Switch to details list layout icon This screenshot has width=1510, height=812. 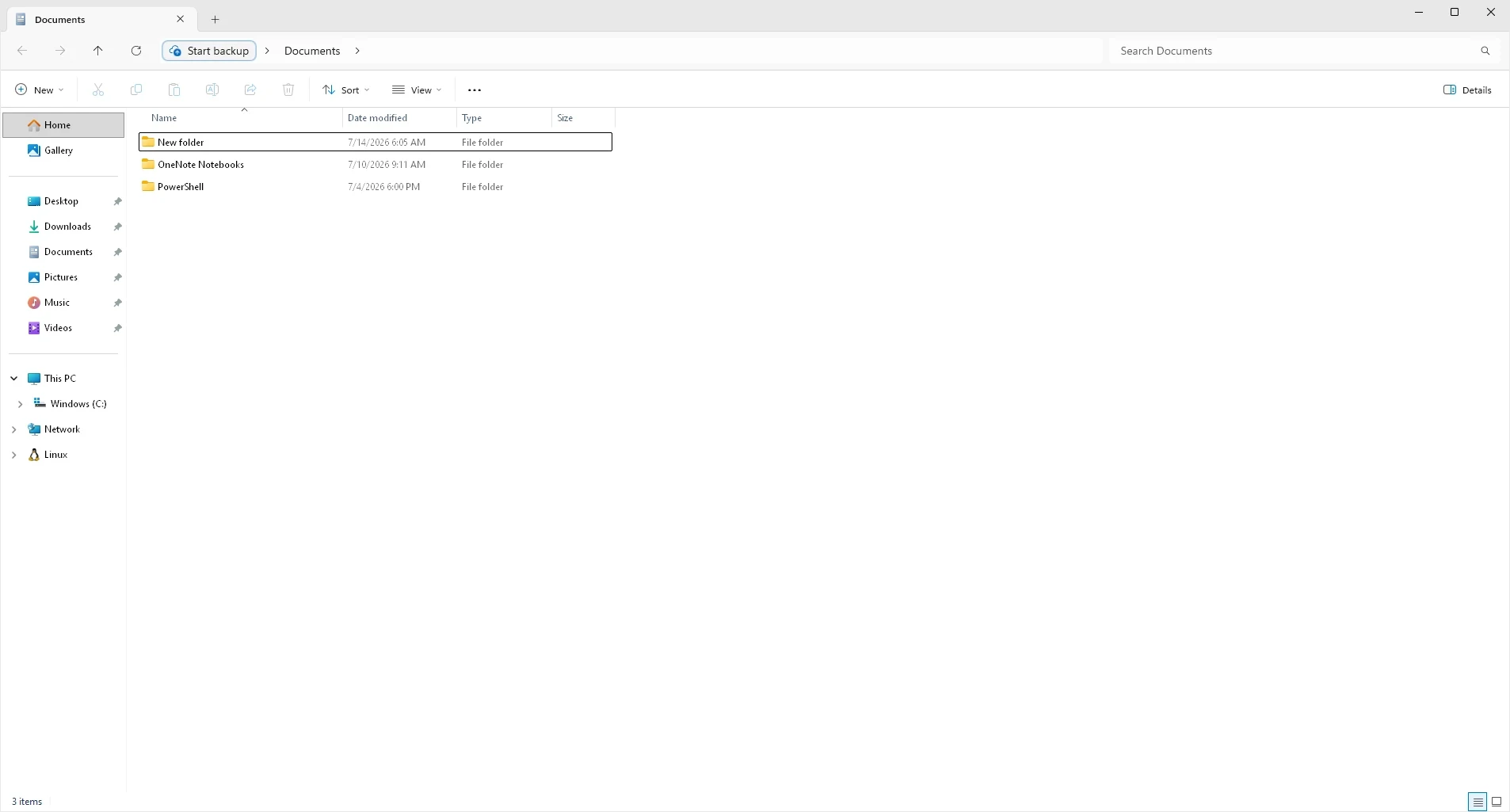(x=1478, y=802)
